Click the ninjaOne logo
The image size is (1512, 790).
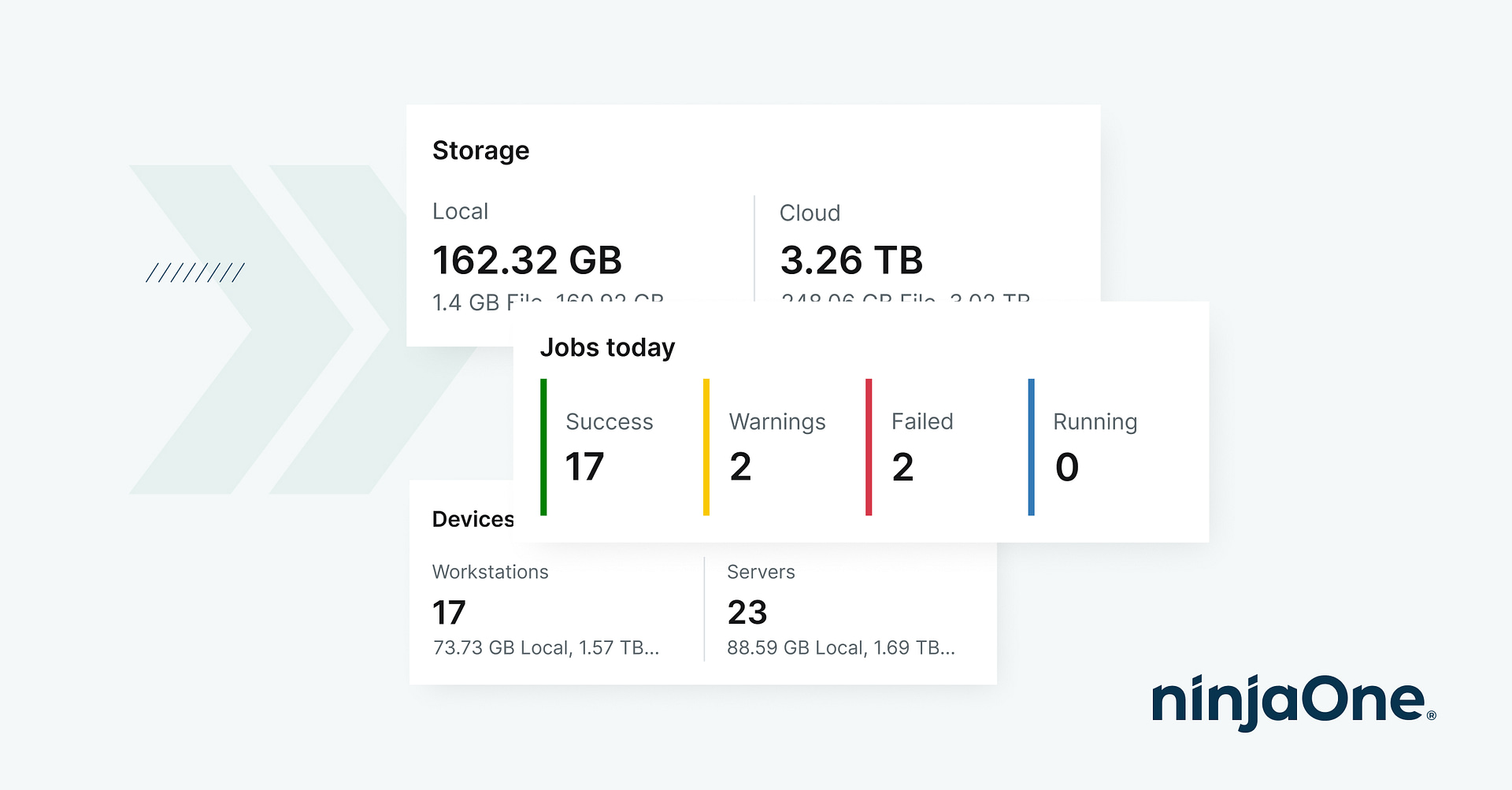1292,701
